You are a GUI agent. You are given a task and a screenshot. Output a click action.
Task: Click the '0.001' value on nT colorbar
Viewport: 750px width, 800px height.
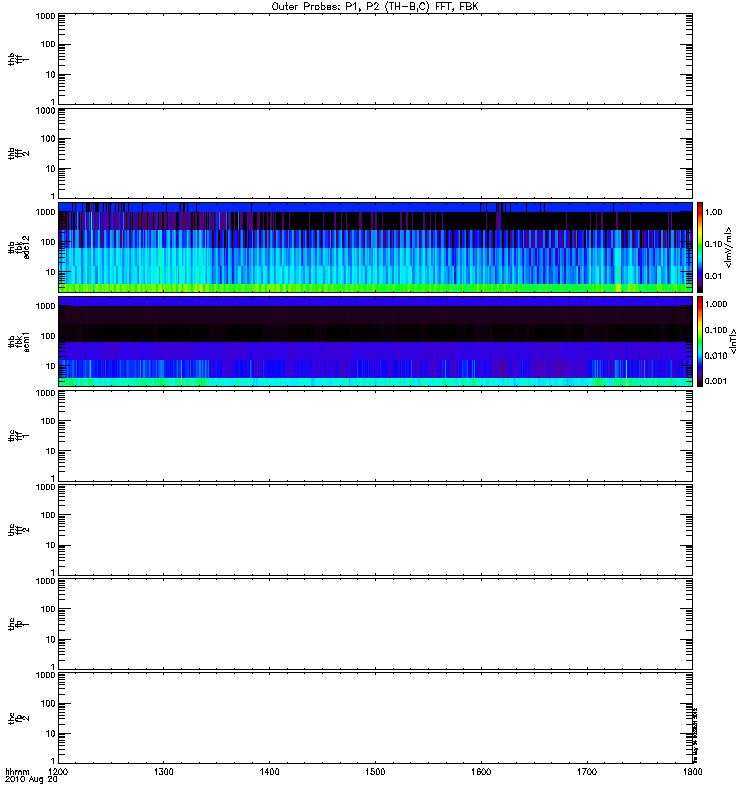pyautogui.click(x=716, y=381)
